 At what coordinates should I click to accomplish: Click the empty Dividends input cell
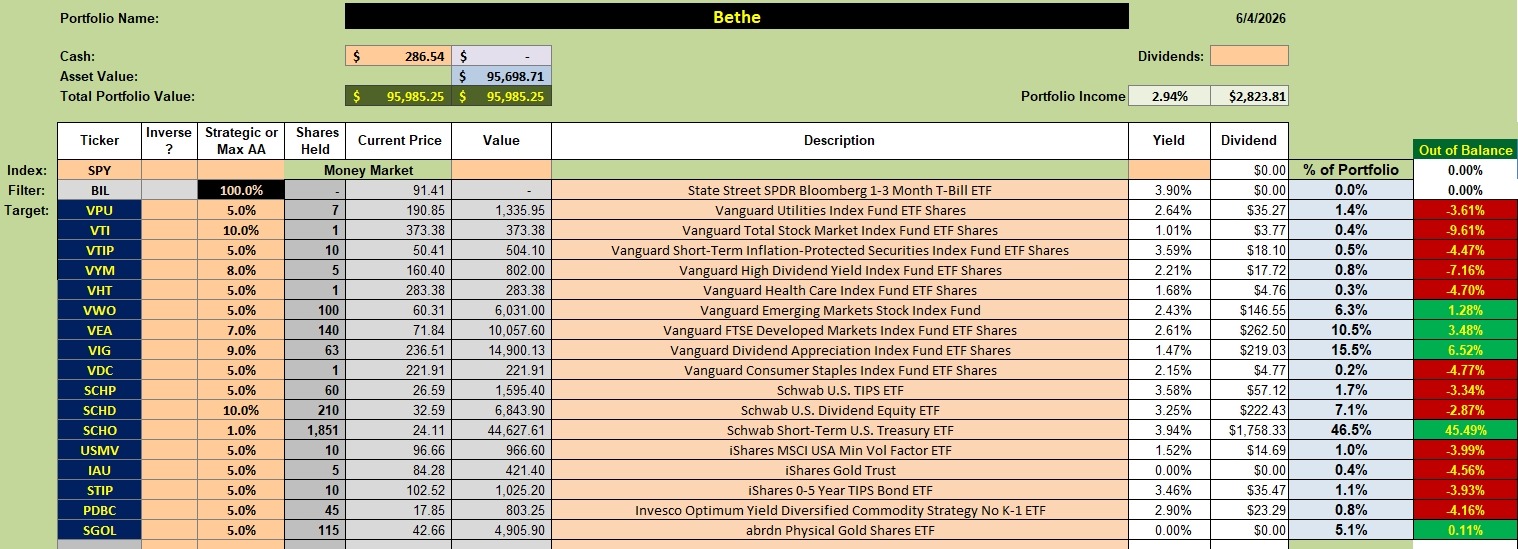[x=1249, y=56]
